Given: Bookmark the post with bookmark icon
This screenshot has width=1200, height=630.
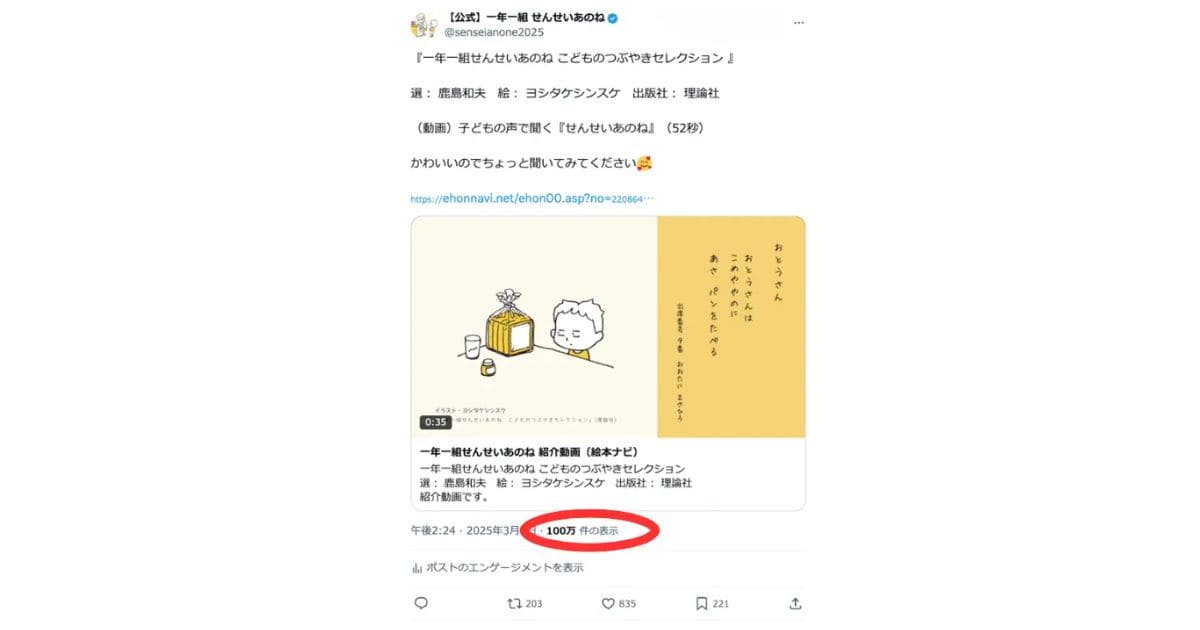Looking at the screenshot, I should coord(702,603).
